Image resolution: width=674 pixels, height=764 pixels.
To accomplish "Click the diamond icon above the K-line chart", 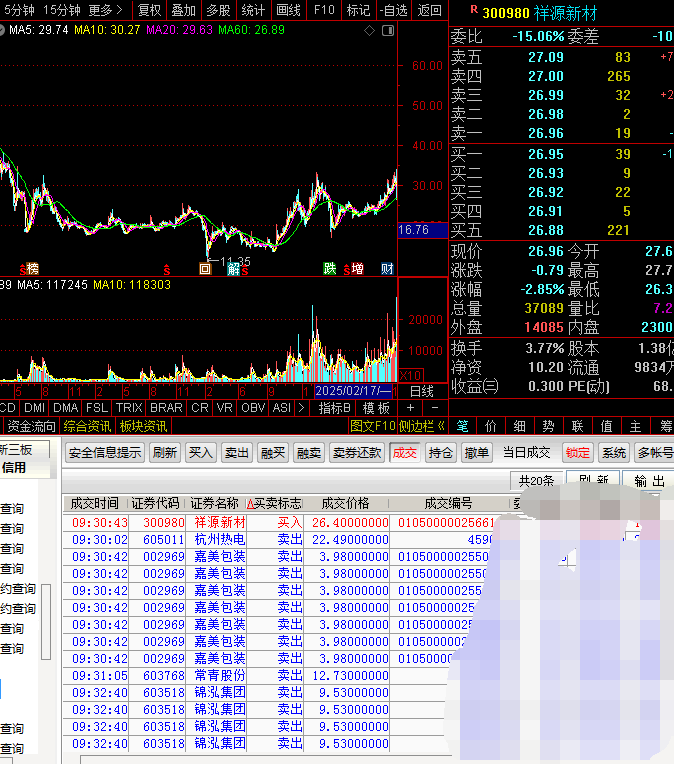I will (x=369, y=31).
